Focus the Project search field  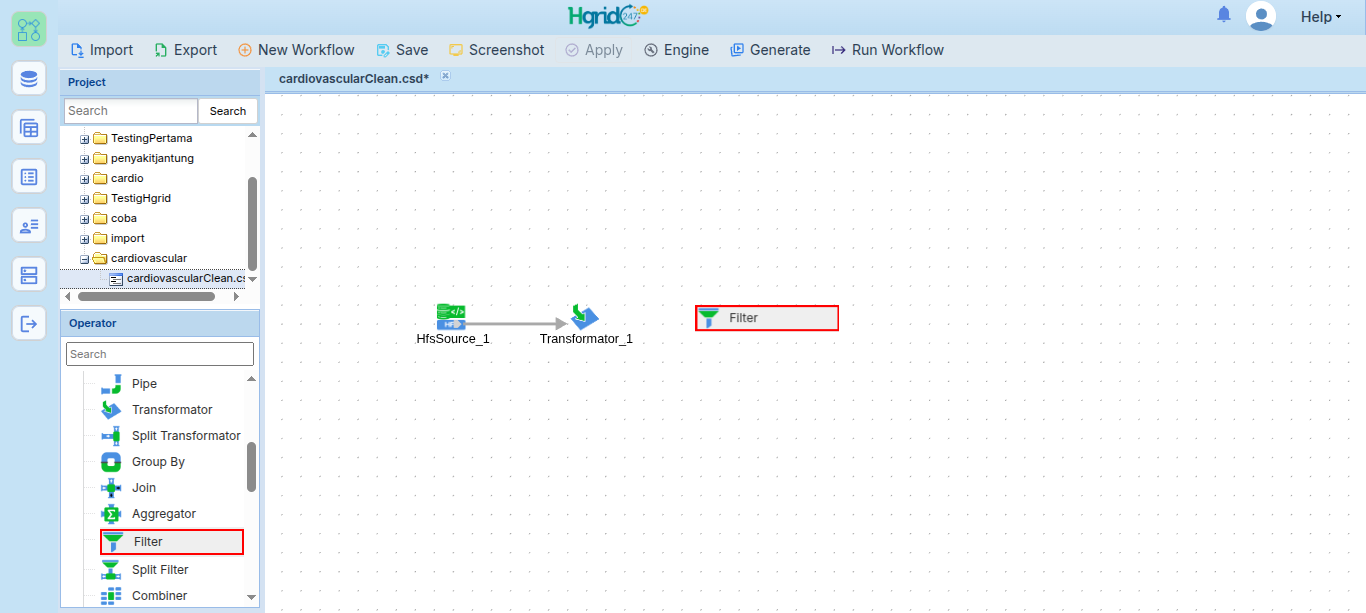(131, 111)
